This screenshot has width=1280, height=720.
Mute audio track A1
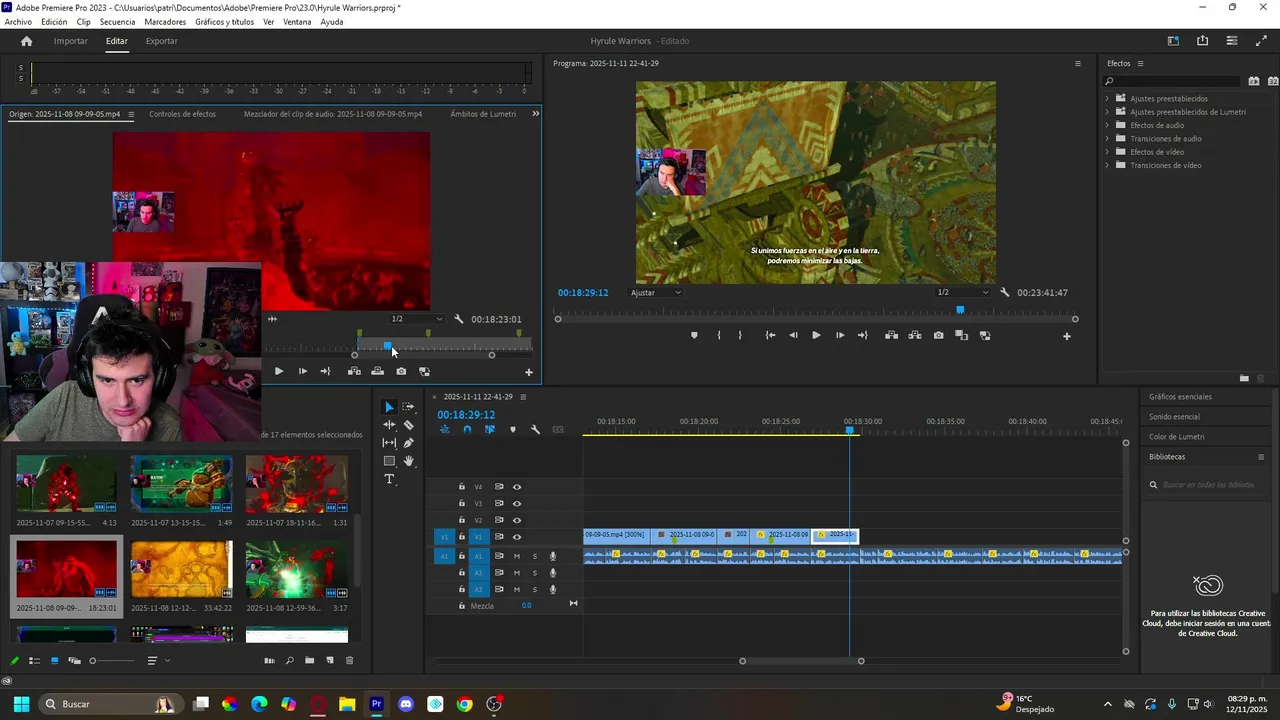[x=517, y=556]
